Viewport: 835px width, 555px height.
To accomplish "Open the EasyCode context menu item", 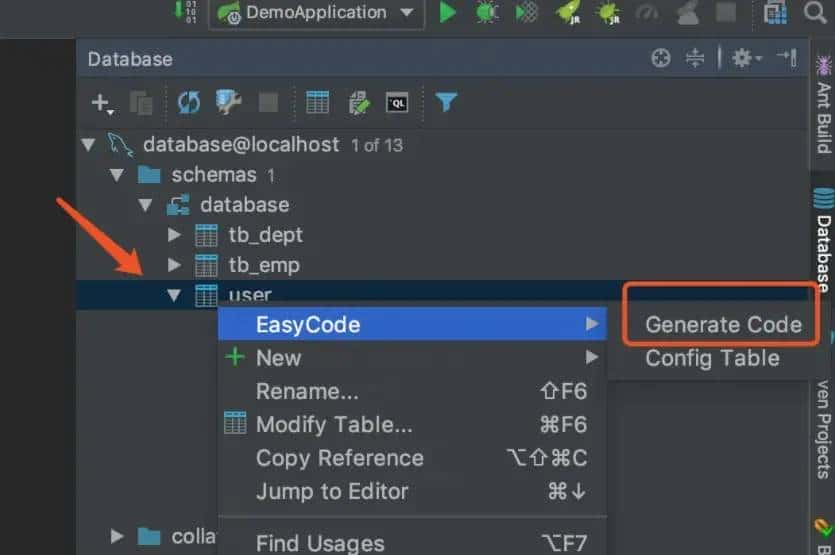I will point(412,324).
